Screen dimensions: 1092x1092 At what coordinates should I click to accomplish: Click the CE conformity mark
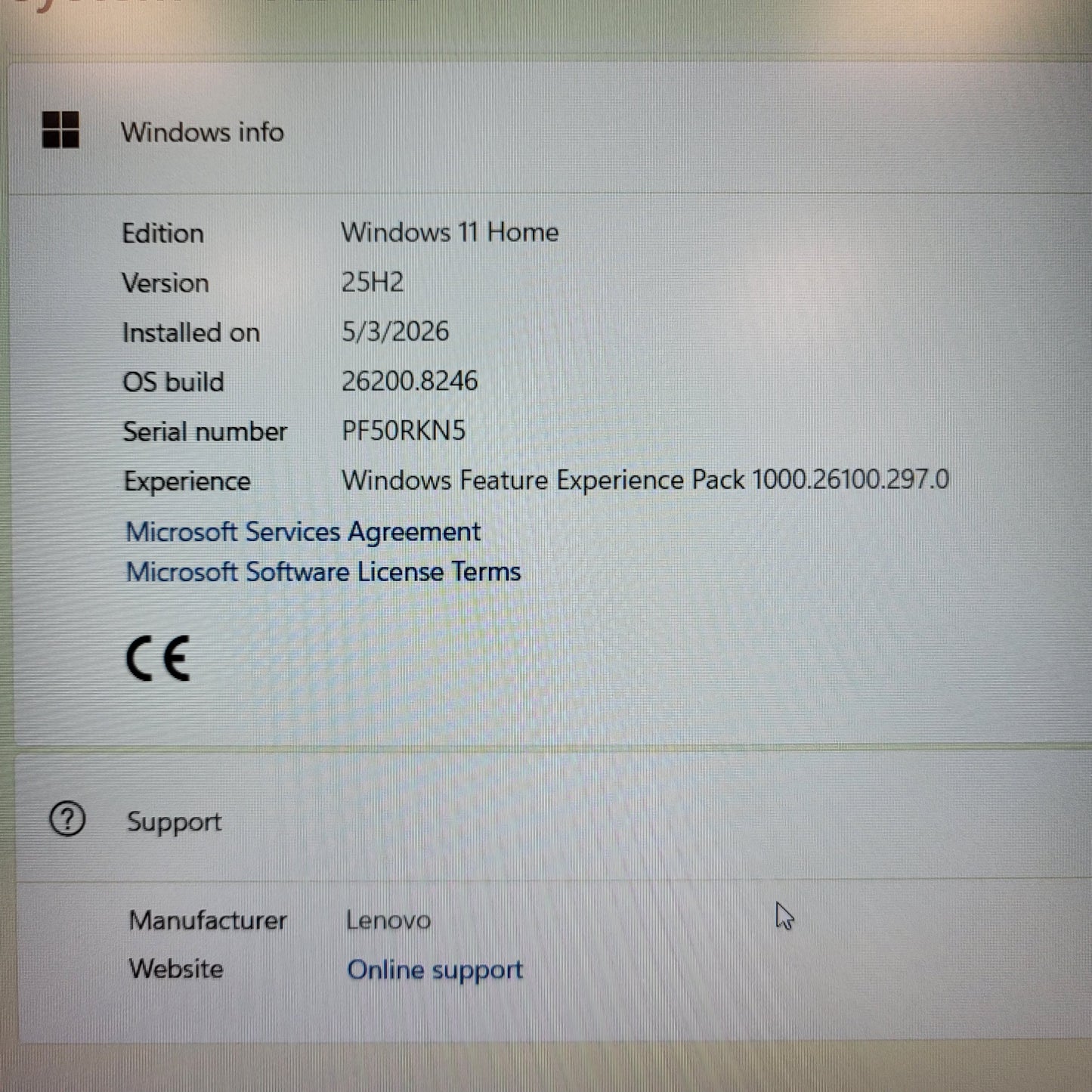[x=157, y=659]
